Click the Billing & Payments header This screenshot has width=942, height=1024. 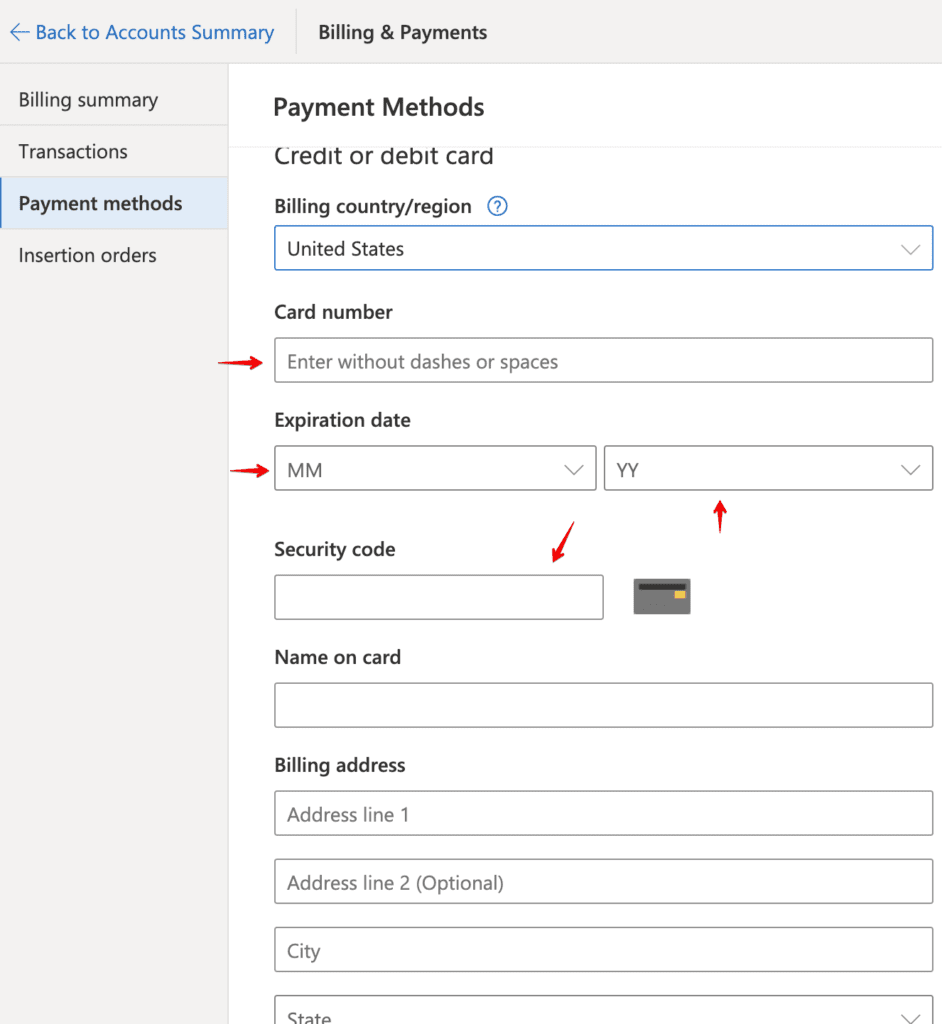coord(402,32)
